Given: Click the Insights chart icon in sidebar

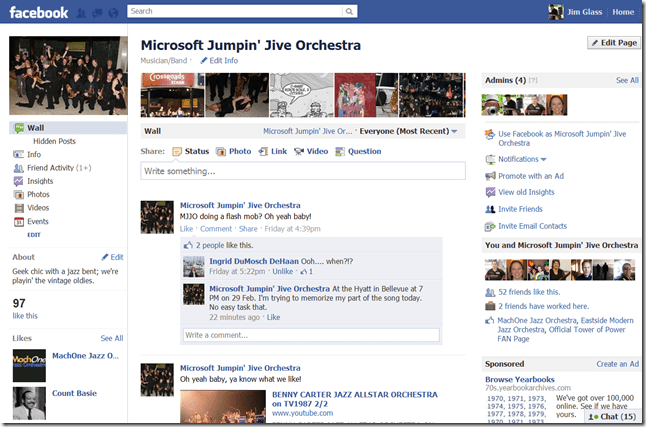Looking at the screenshot, I should click(18, 181).
